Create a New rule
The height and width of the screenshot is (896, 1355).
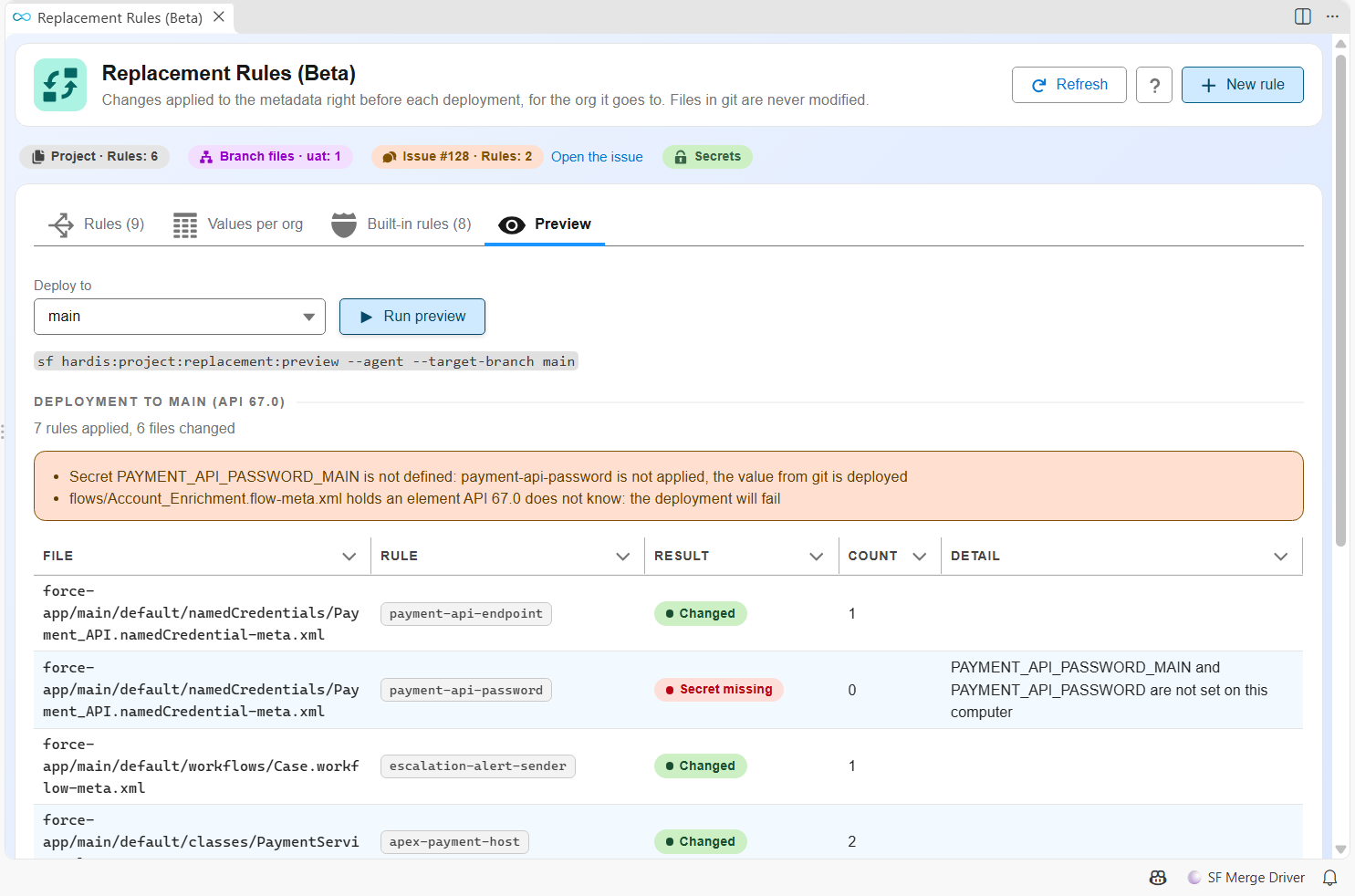[x=1243, y=85]
